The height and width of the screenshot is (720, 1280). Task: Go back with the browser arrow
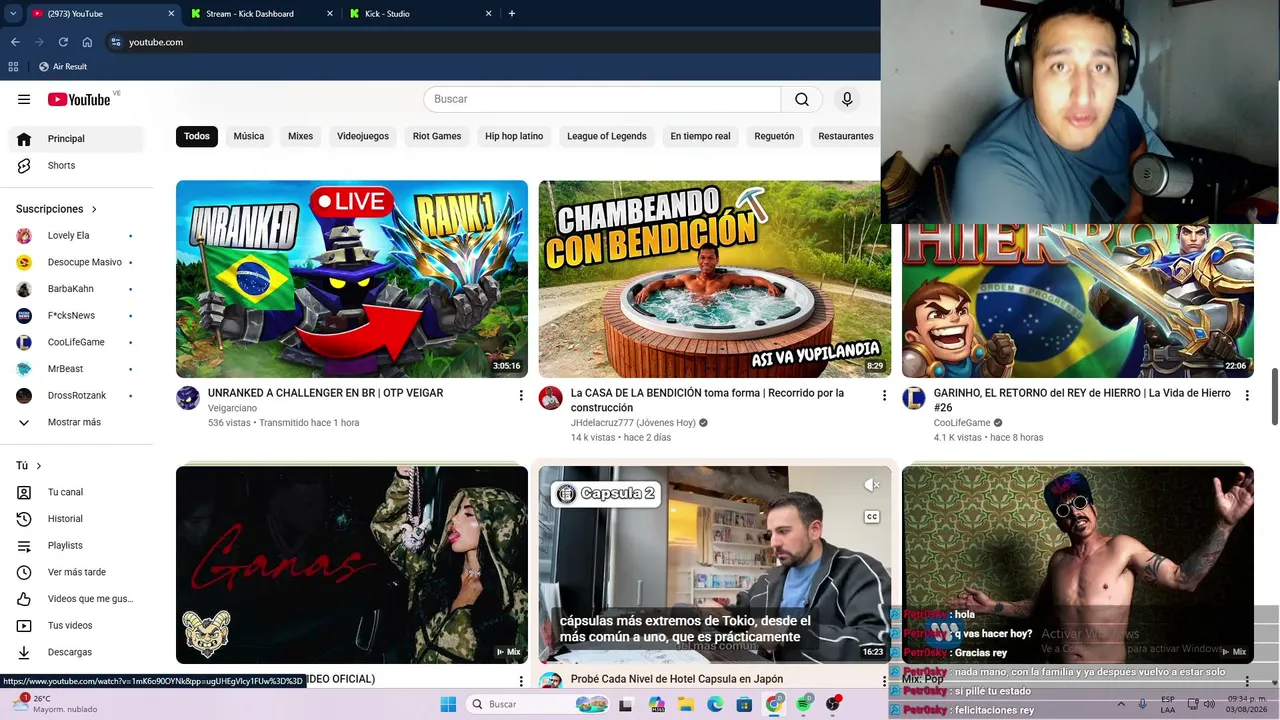[15, 42]
